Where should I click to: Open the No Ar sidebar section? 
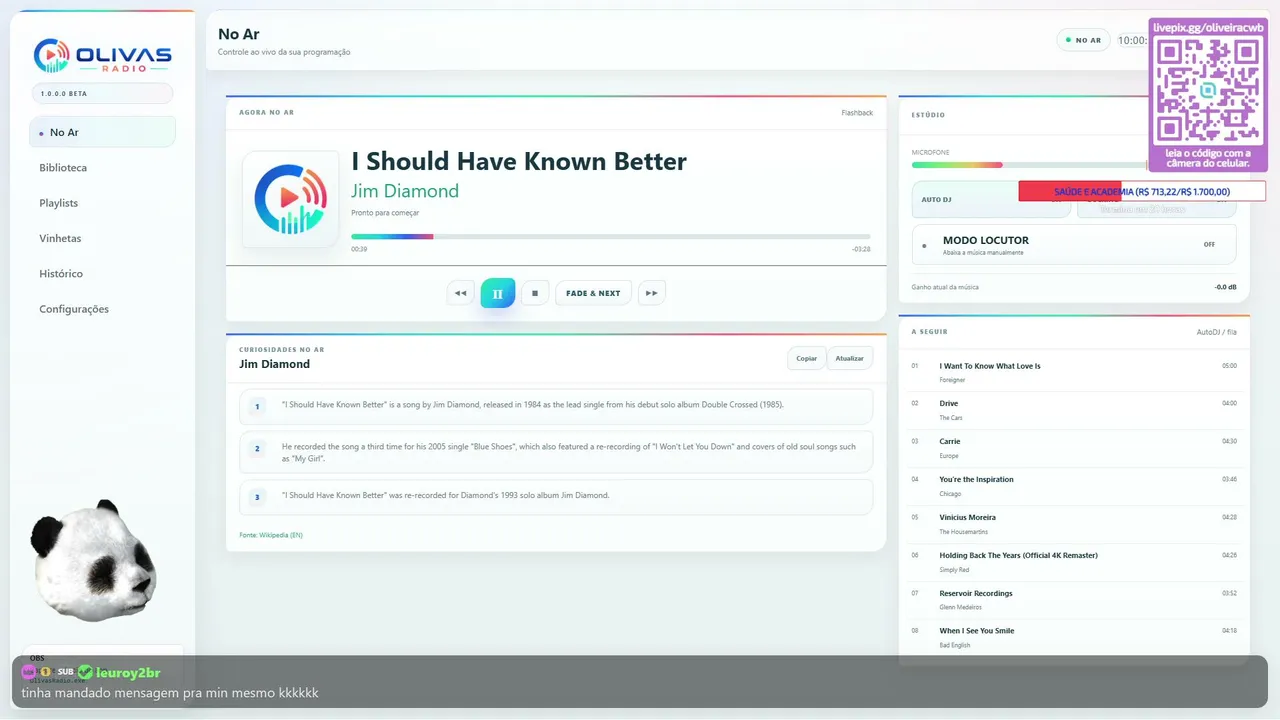(102, 132)
